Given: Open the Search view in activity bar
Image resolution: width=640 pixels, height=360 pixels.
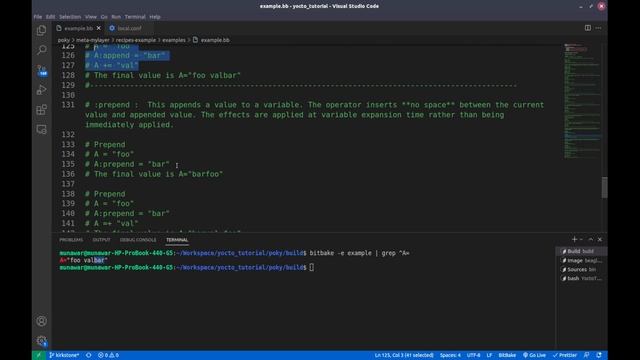Looking at the screenshot, I should tap(41, 50).
